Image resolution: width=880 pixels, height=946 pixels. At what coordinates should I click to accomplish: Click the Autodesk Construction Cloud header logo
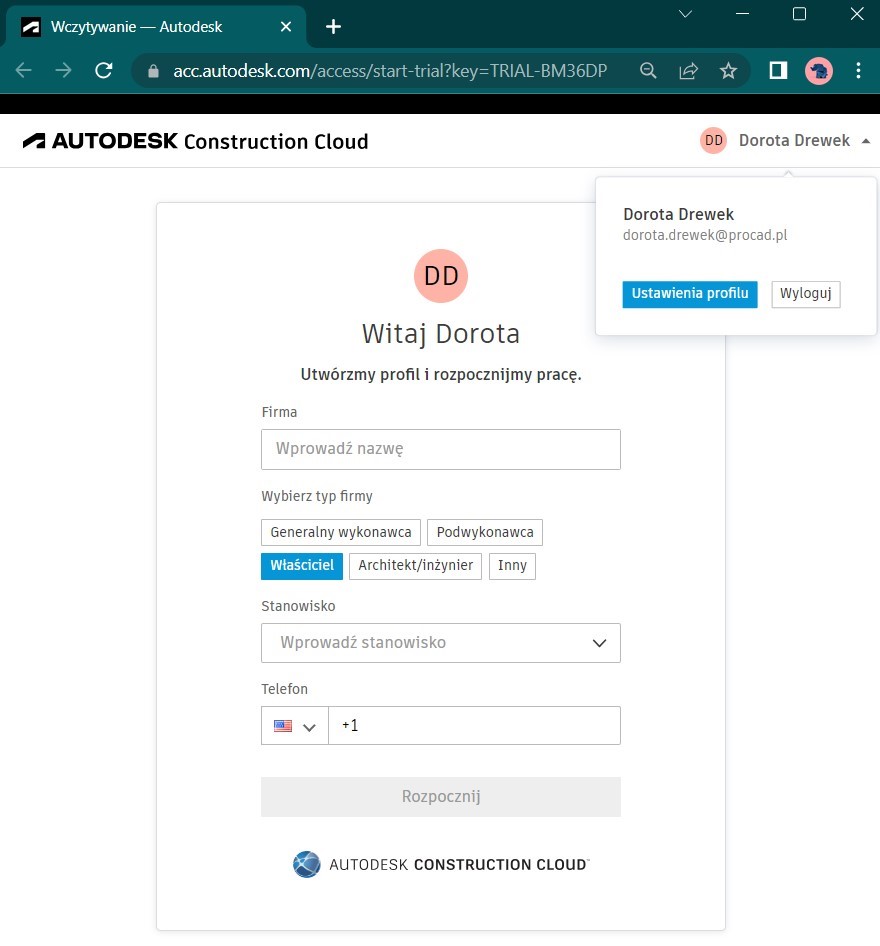[x=195, y=141]
